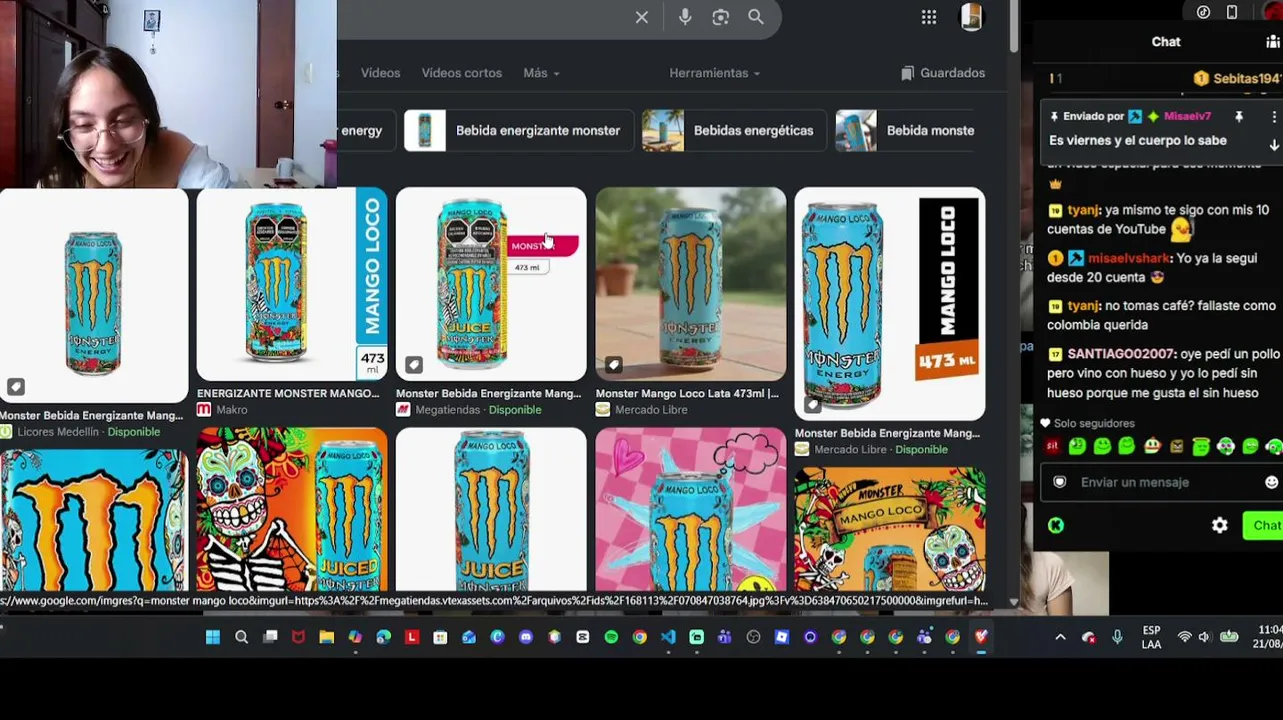Screen dimensions: 1283x720
Task: Click SANTIAGO2007 username in chat
Action: (1121, 354)
